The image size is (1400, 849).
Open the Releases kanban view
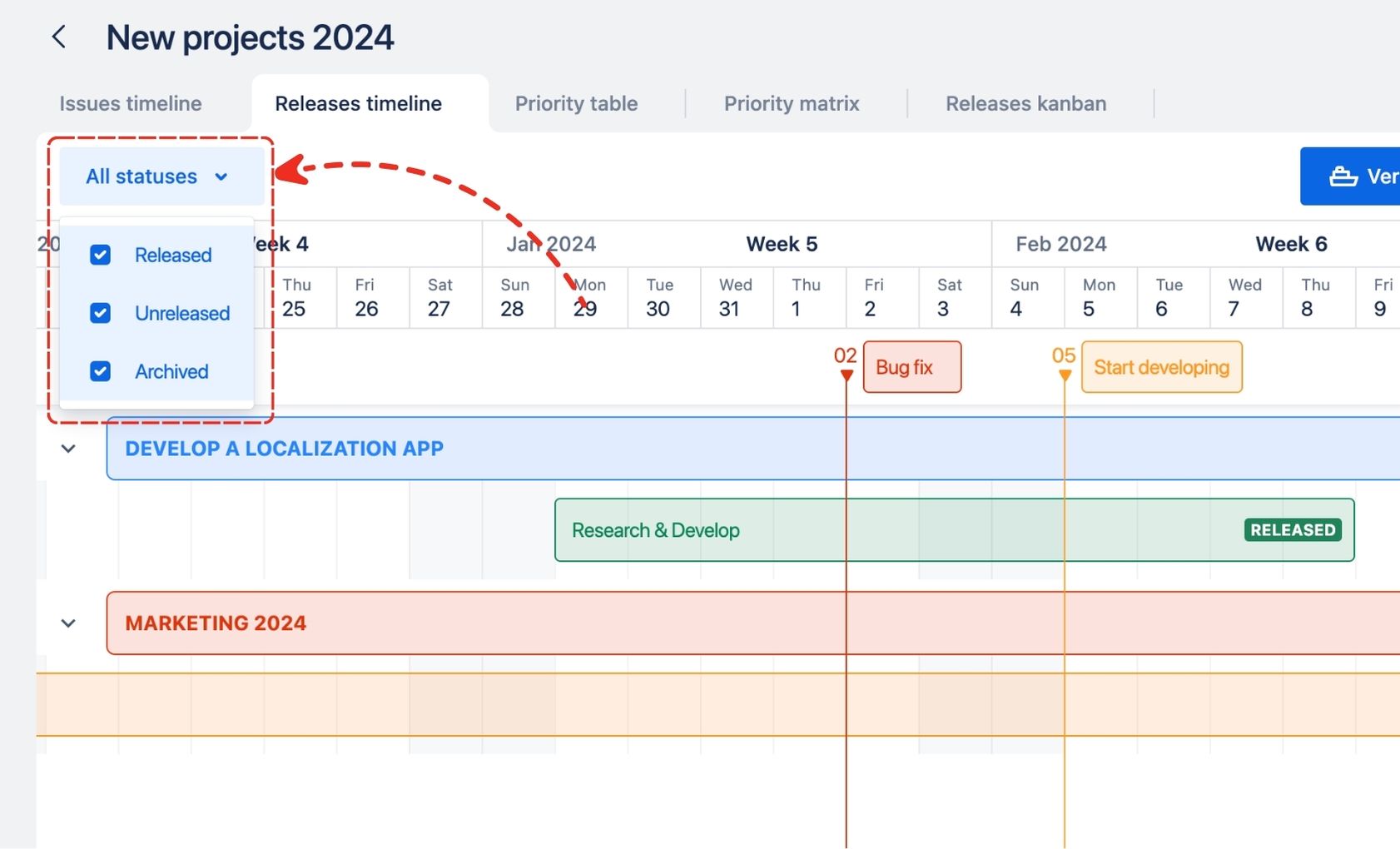[1025, 103]
